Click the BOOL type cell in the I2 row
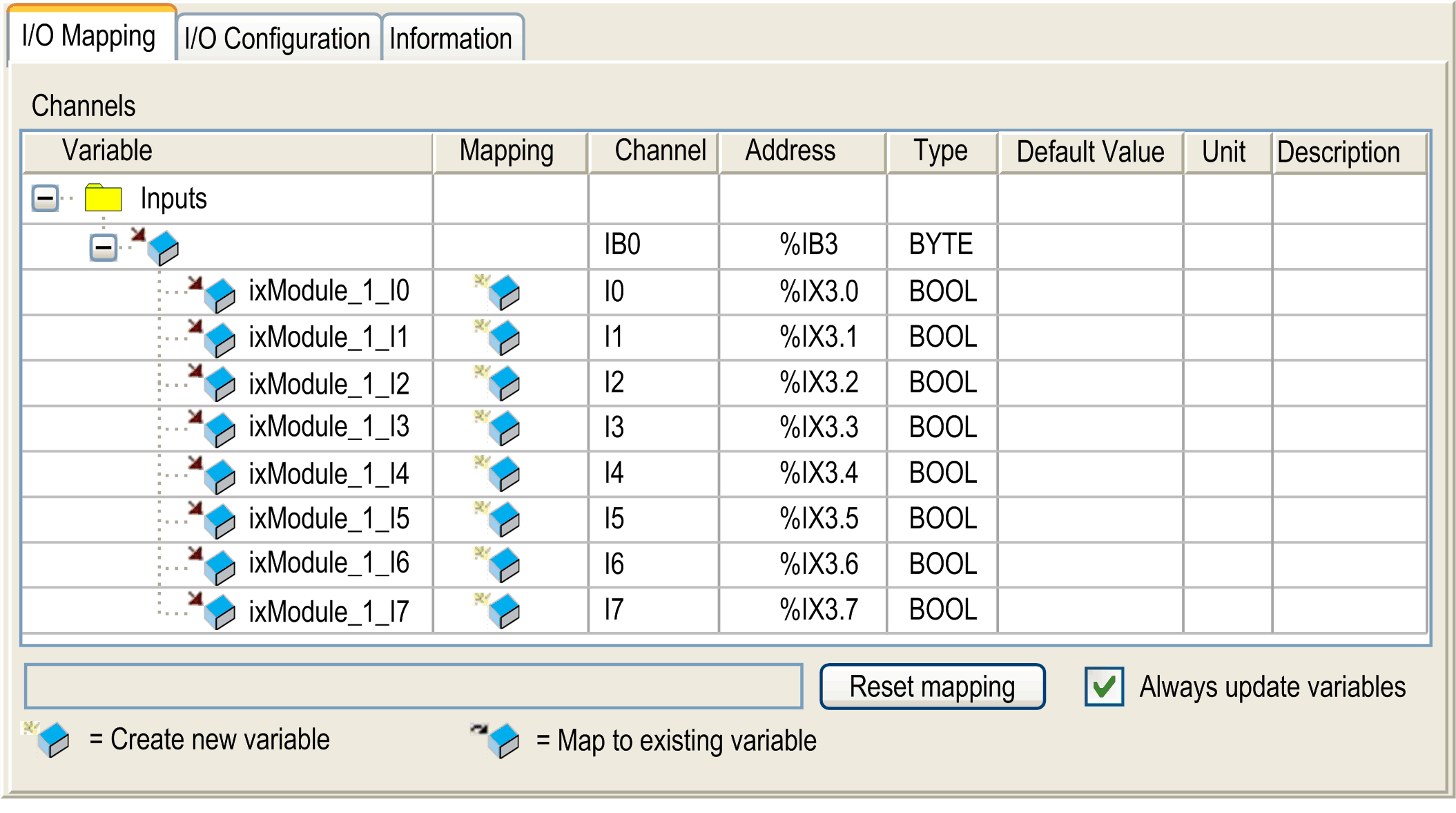Viewport: 1456px width, 813px height. click(x=942, y=383)
